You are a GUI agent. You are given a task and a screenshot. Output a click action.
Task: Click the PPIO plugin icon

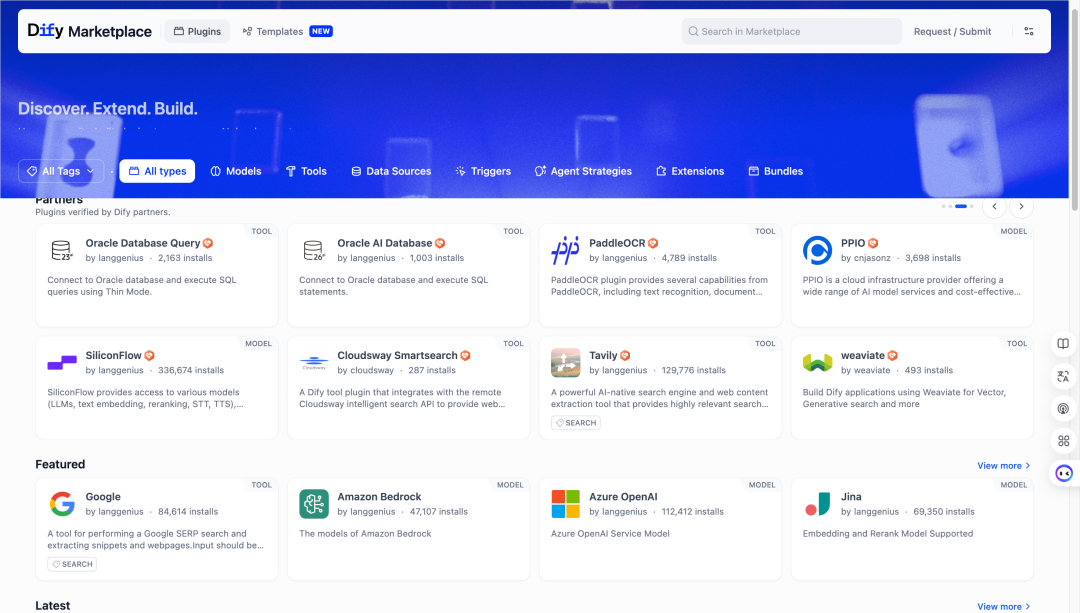tap(818, 250)
